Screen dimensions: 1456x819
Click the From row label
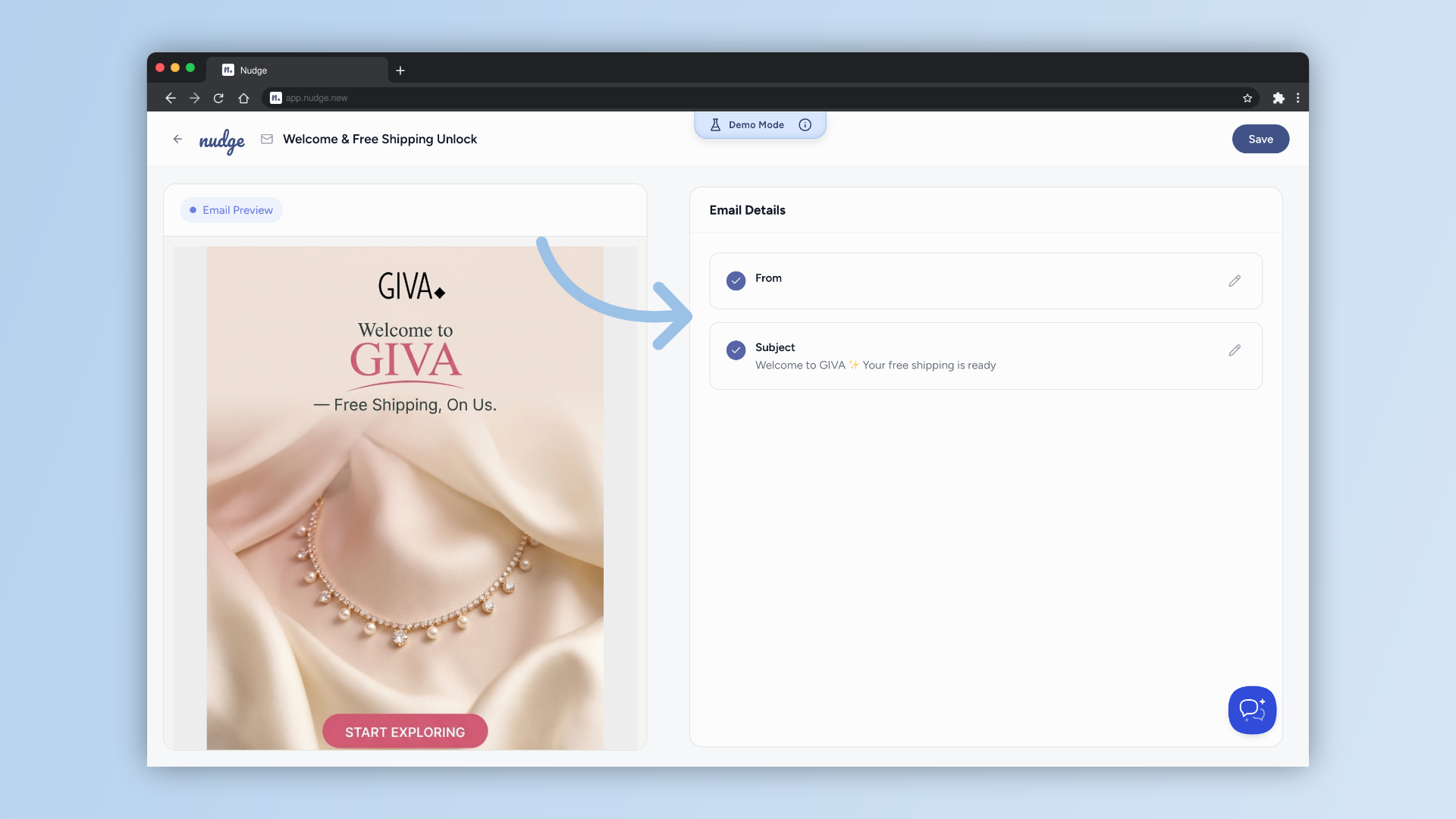[x=768, y=278]
